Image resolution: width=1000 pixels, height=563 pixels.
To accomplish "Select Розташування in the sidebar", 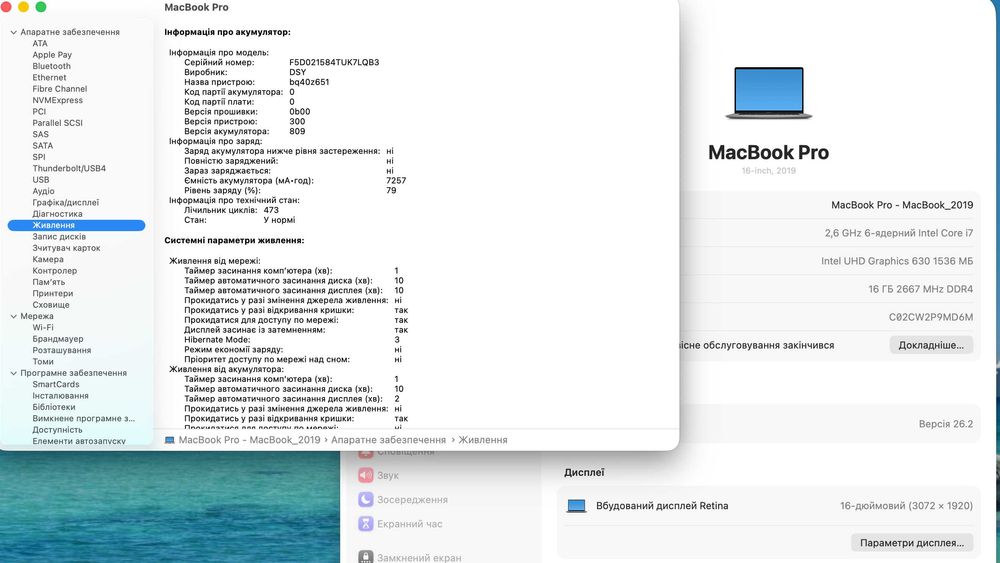I will (62, 350).
